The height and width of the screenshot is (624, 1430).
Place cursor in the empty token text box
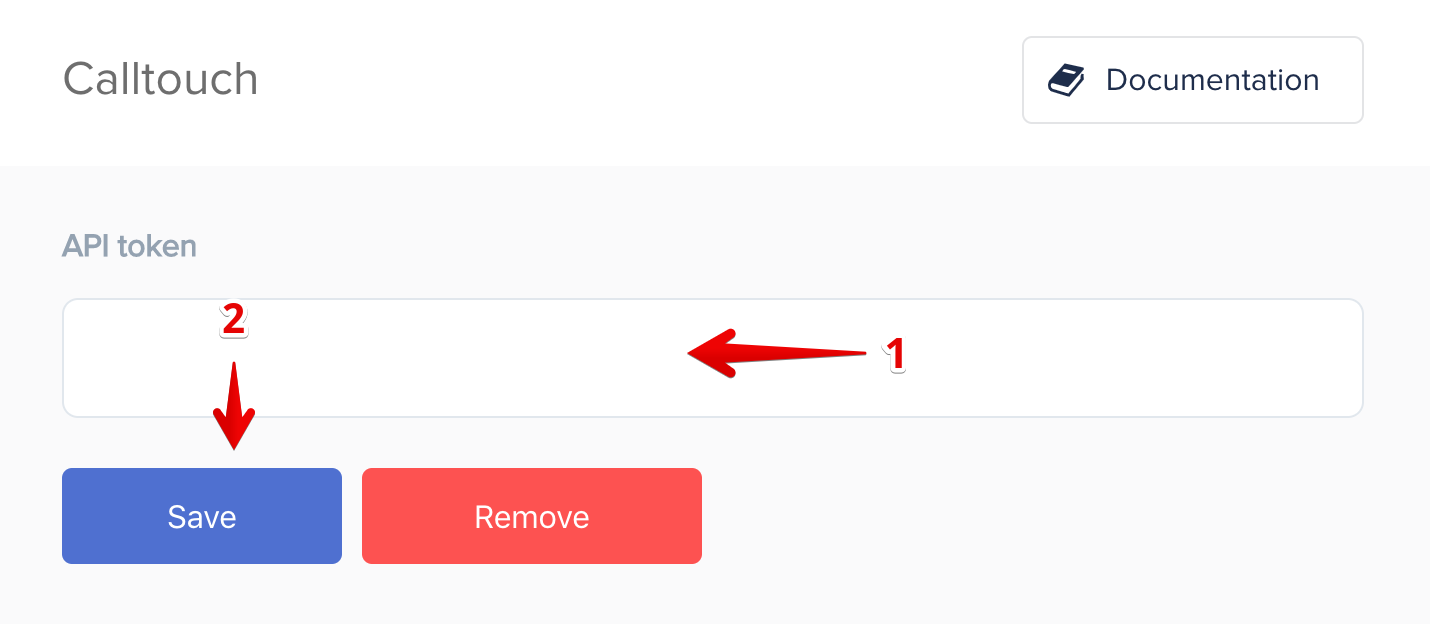pyautogui.click(x=712, y=358)
